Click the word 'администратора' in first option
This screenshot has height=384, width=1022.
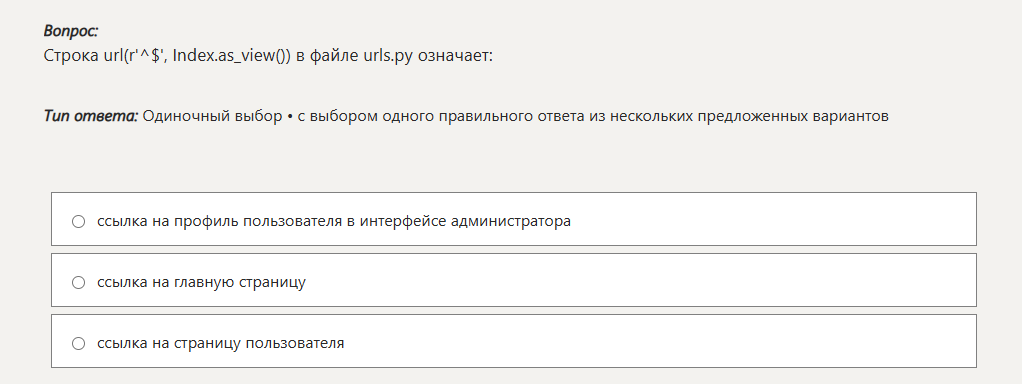point(510,221)
